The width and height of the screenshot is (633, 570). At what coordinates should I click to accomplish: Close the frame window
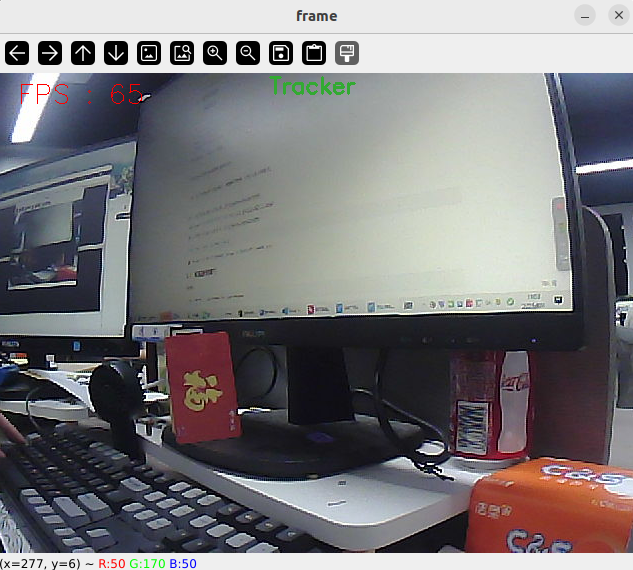point(619,15)
